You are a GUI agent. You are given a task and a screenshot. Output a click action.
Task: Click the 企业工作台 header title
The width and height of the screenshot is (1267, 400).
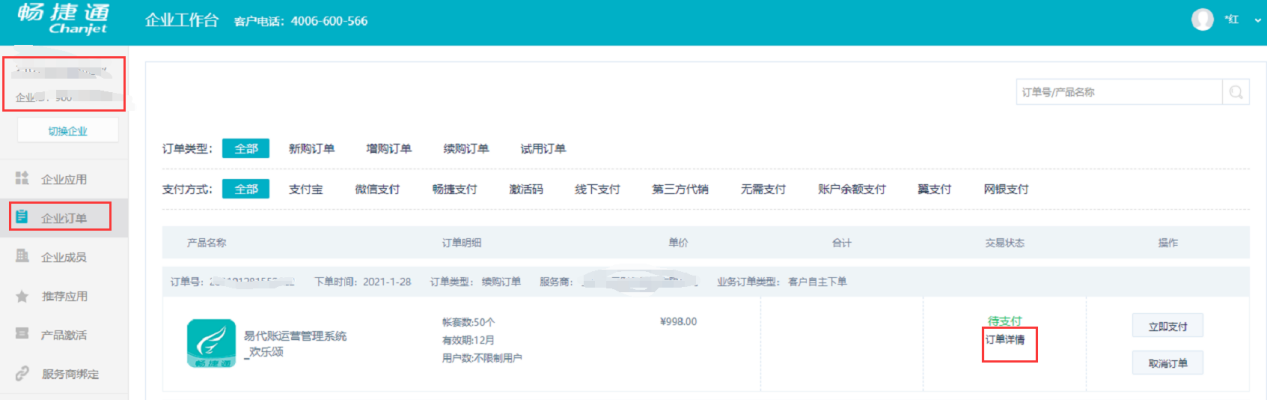click(181, 21)
